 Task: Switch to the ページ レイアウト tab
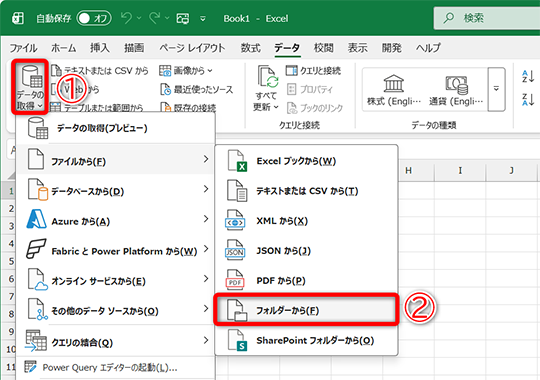(192, 48)
